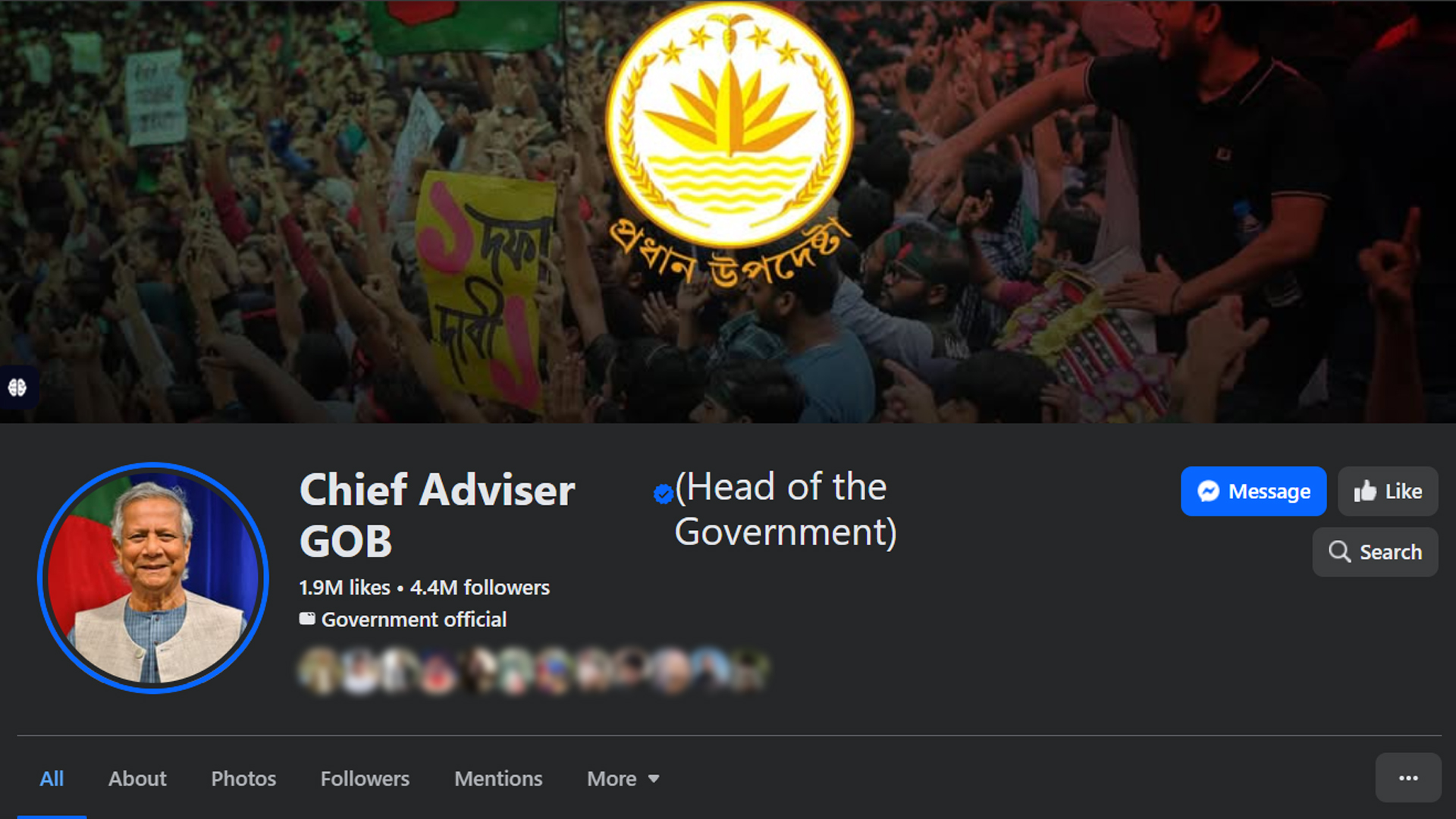Click the blue verified badge icon
This screenshot has height=819, width=1456.
pyautogui.click(x=663, y=494)
